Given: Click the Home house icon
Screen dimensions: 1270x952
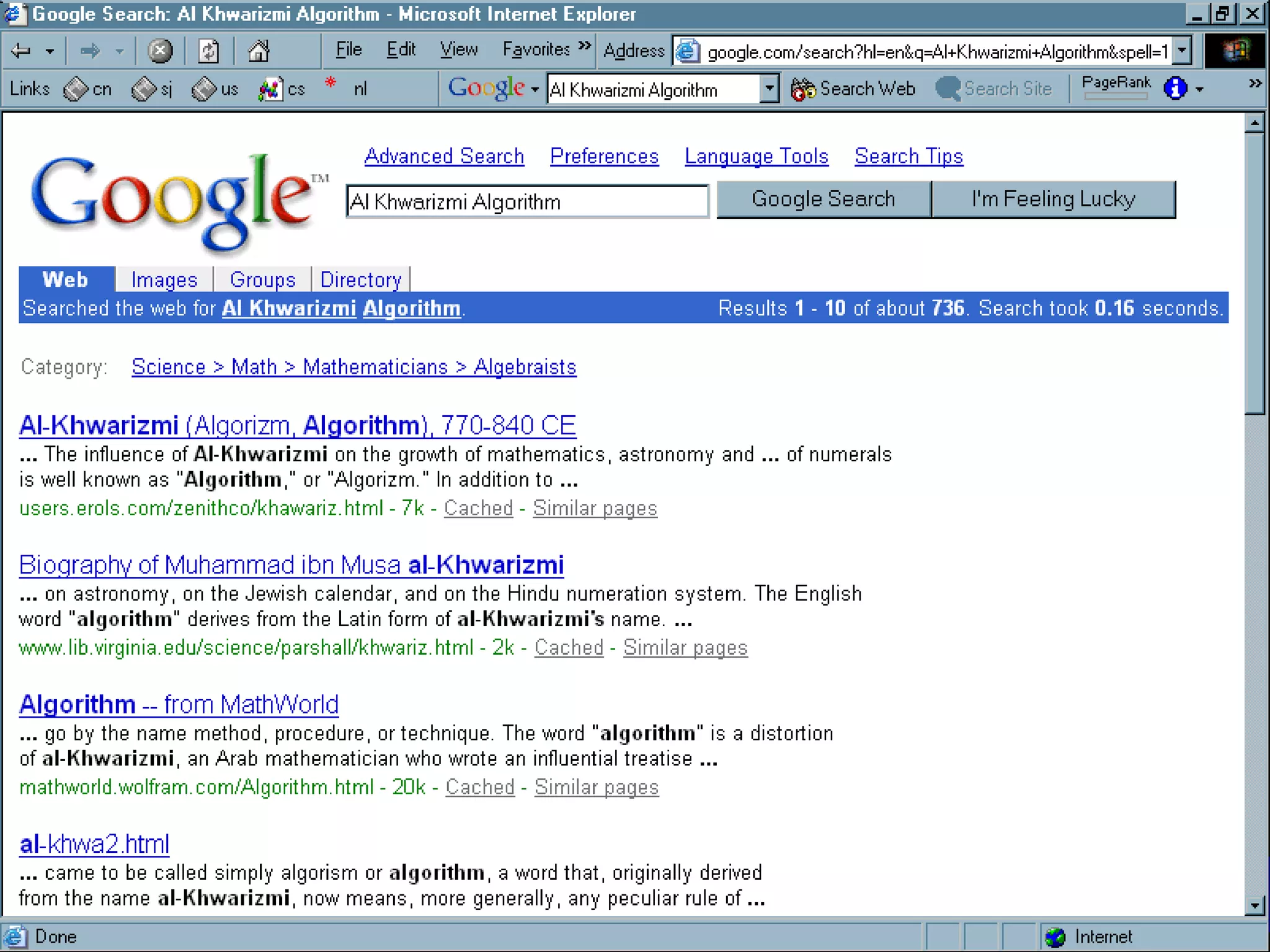Looking at the screenshot, I should [x=259, y=51].
